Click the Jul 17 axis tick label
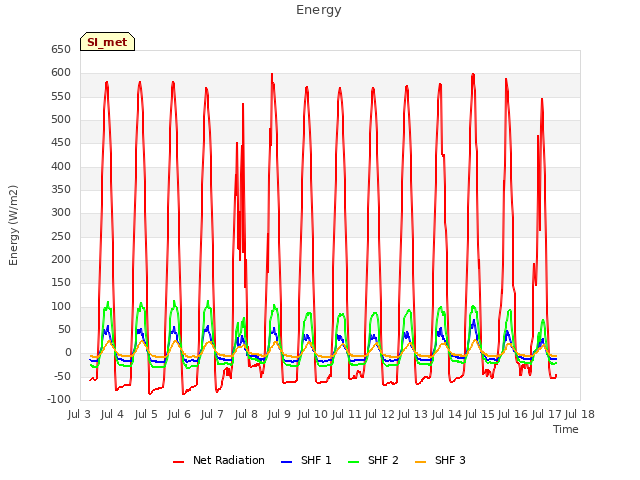640x480 pixels. click(x=546, y=414)
